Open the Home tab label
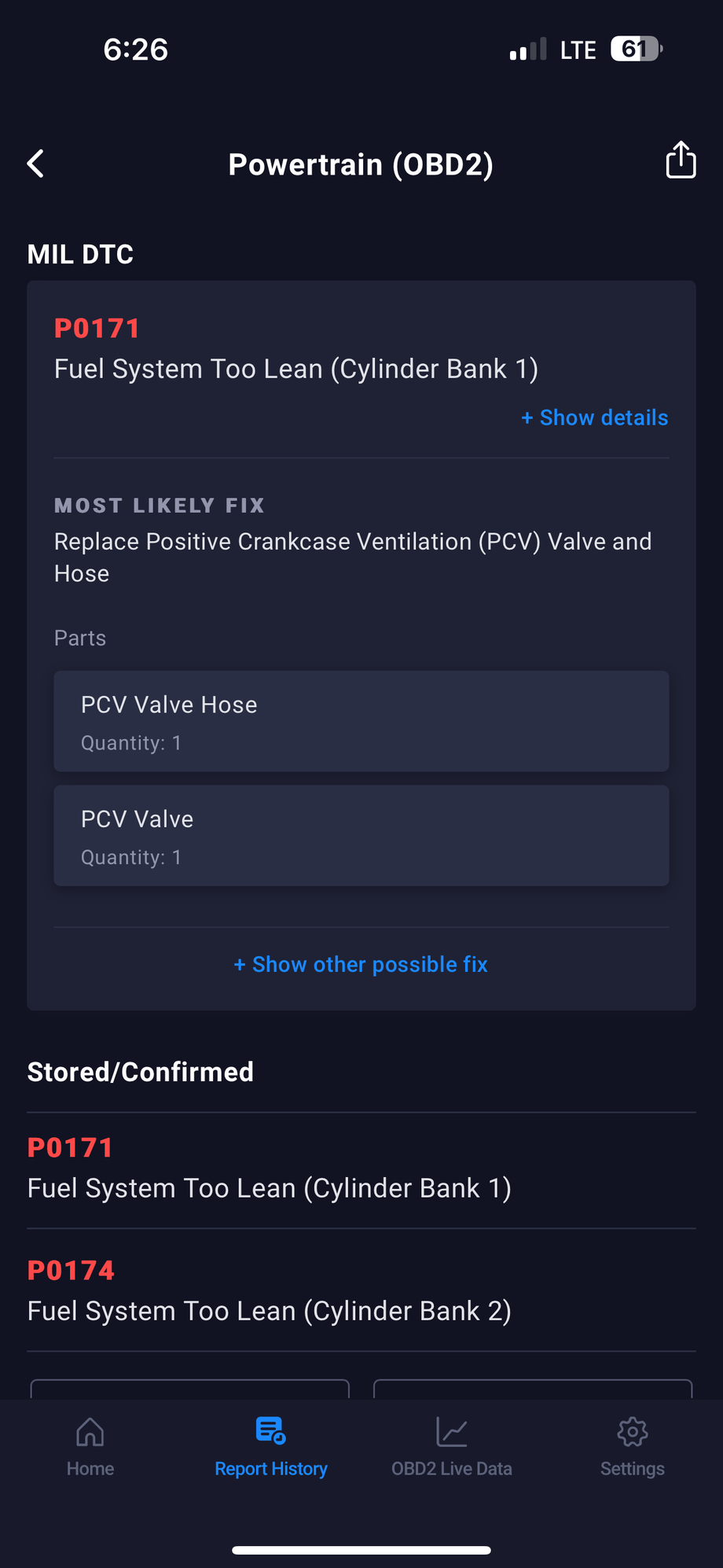This screenshot has width=723, height=1568. tap(90, 1469)
